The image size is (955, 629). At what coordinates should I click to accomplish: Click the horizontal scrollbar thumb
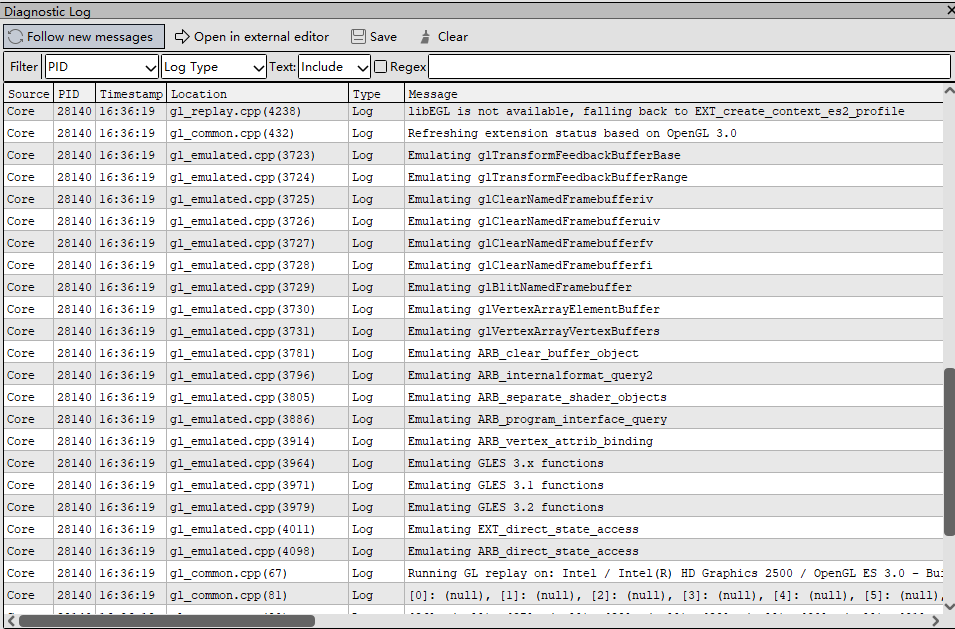167,621
